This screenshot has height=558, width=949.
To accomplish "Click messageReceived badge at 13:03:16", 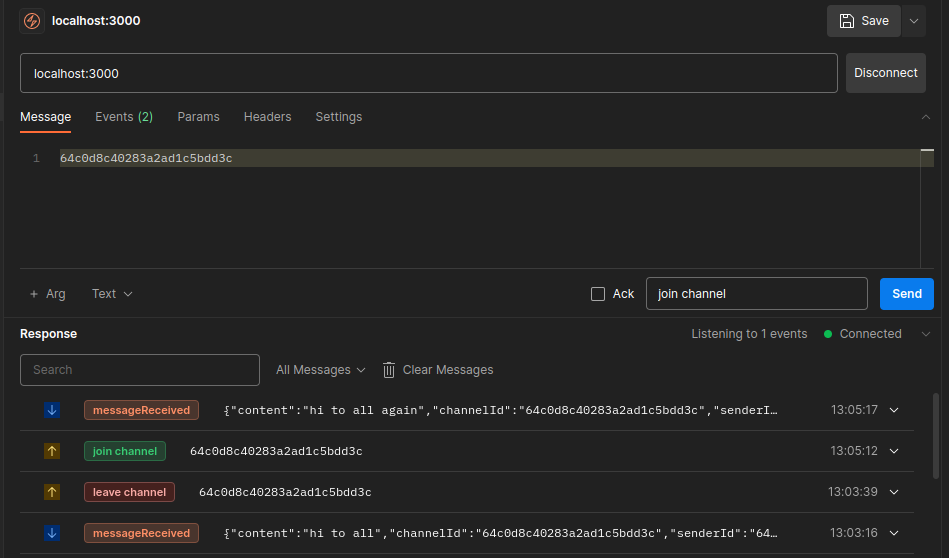I will click(x=141, y=533).
